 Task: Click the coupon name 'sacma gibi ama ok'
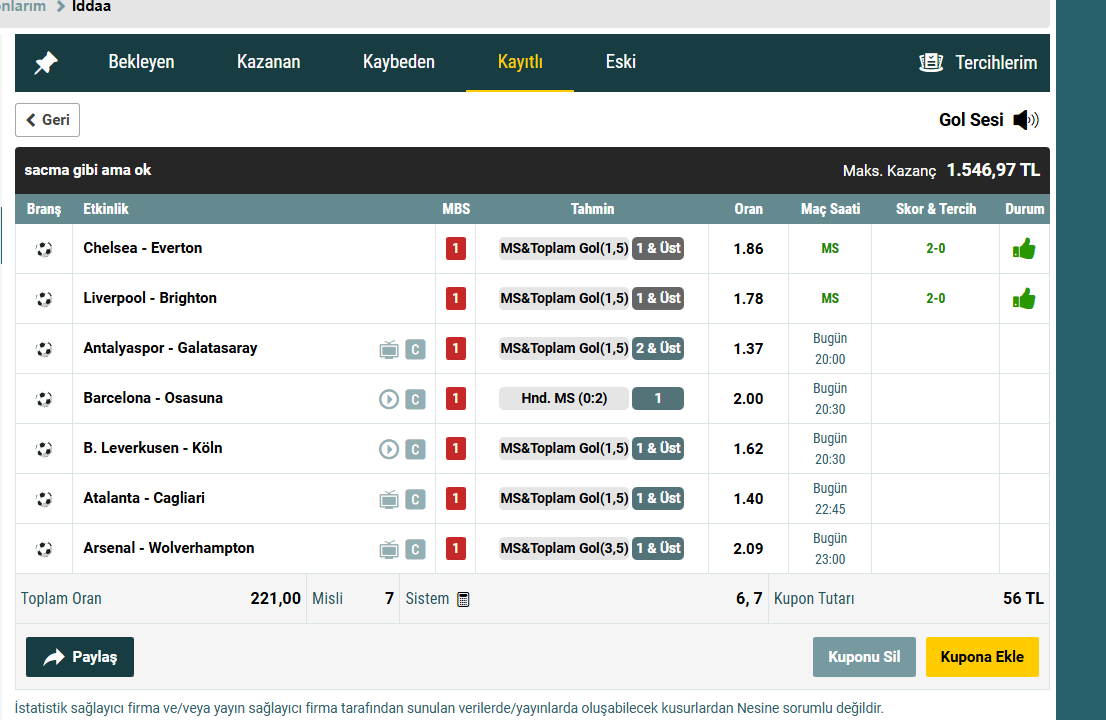[87, 170]
